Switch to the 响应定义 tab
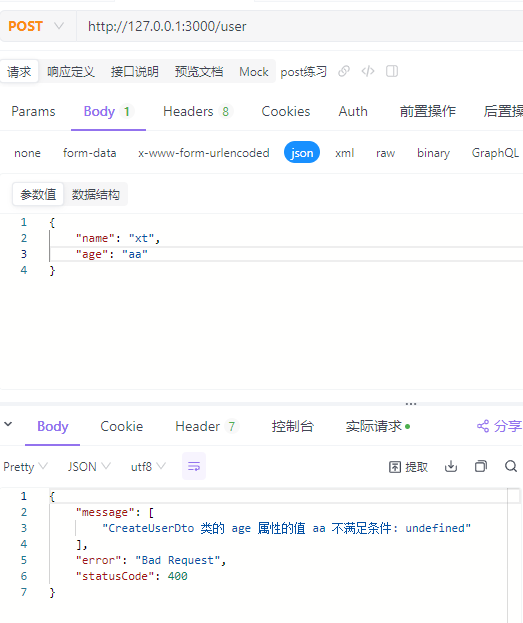Screen dimensions: 523x623 click(x=71, y=72)
